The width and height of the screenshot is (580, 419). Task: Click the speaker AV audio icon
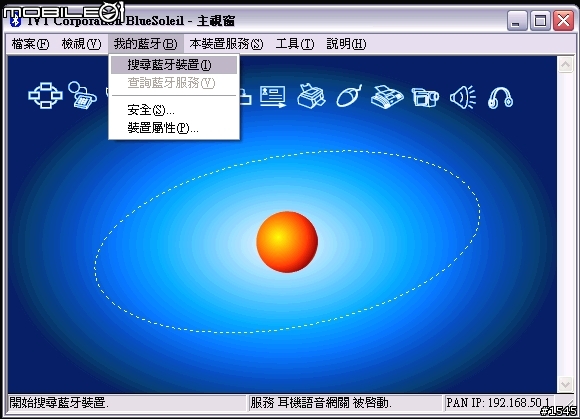[463, 97]
